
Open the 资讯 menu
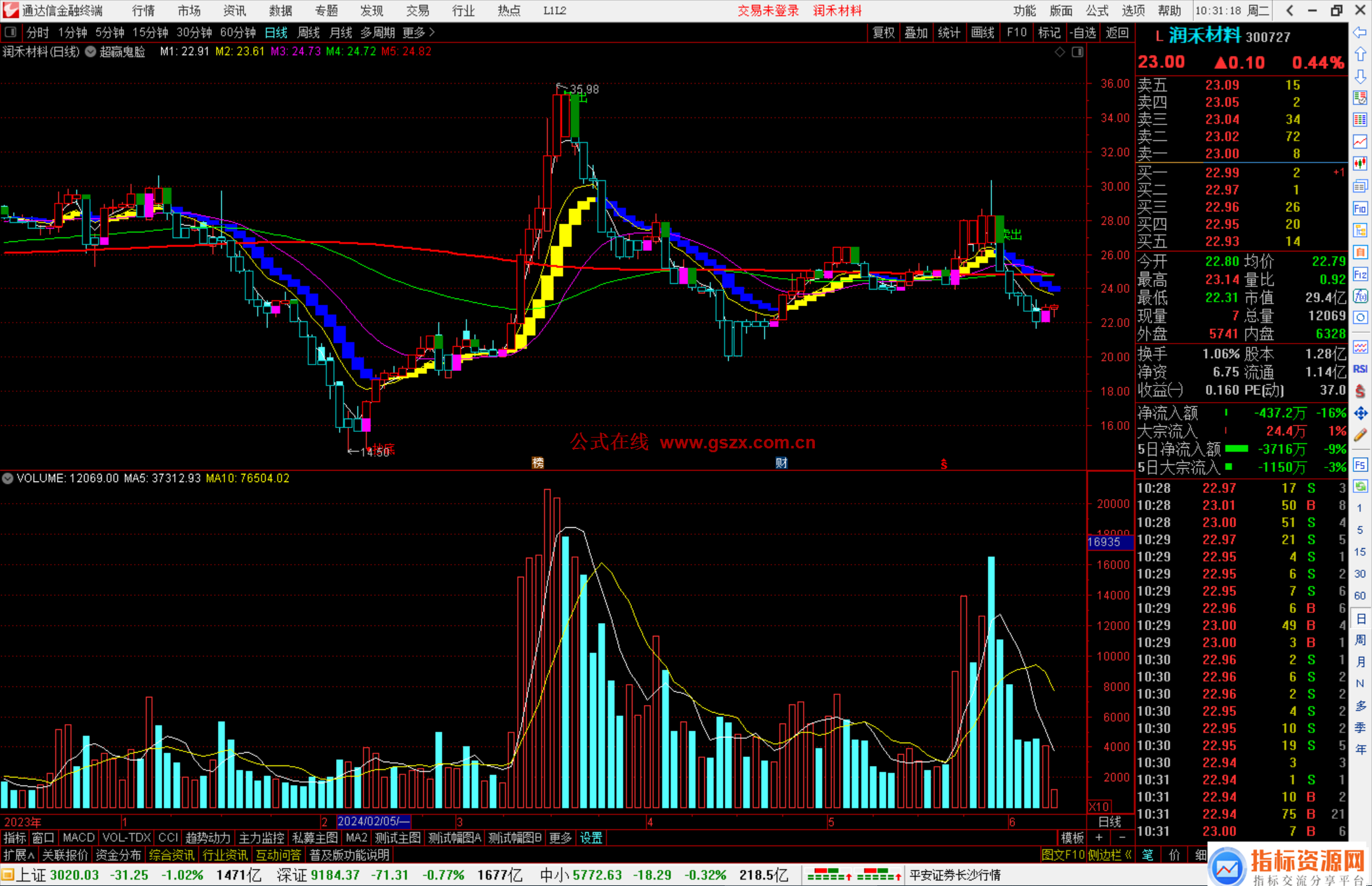(235, 10)
